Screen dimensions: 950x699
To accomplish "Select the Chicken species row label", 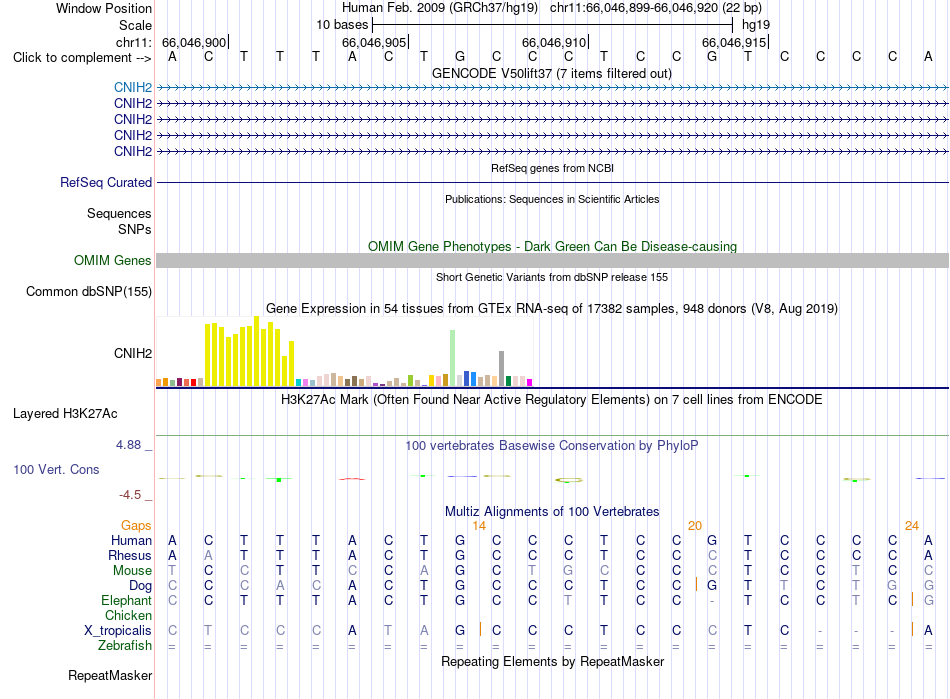I will coord(128,615).
